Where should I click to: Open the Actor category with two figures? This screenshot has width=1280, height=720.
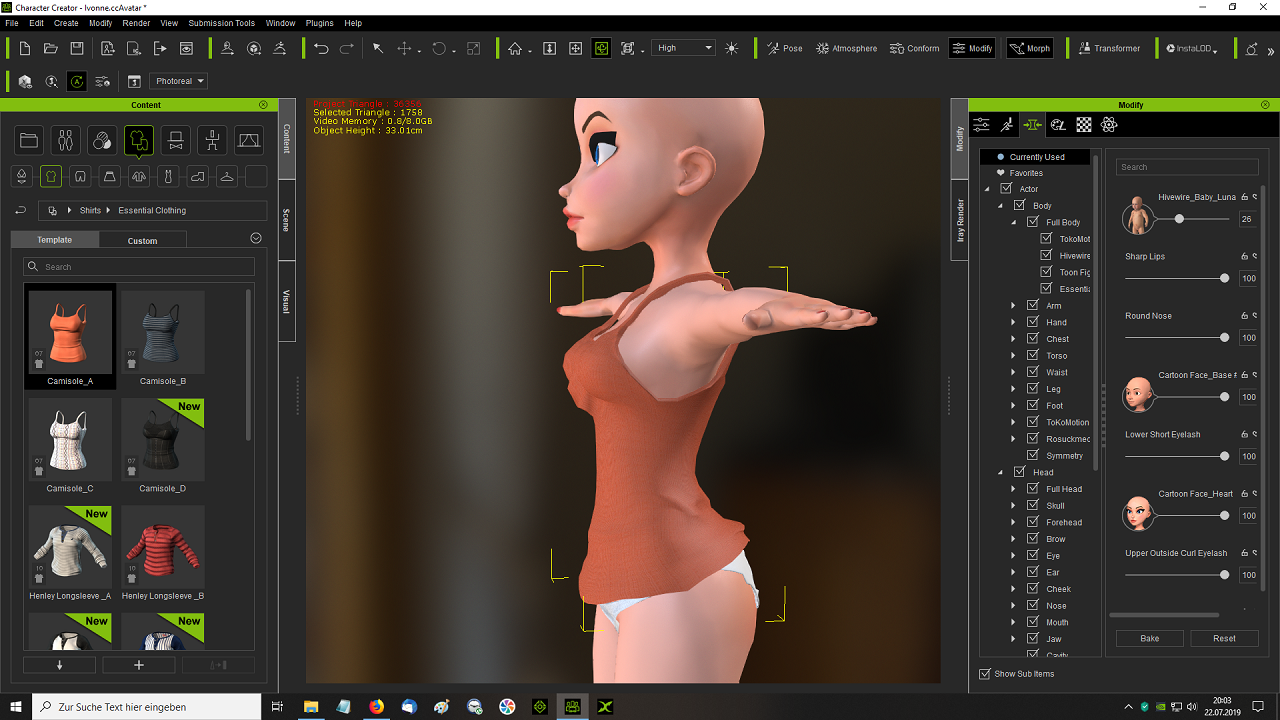tap(65, 140)
